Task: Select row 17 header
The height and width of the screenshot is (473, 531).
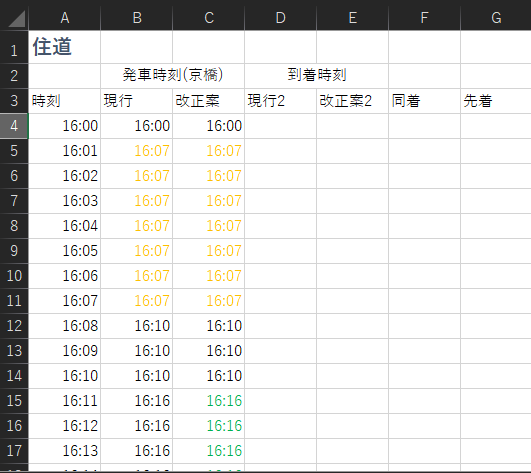Action: tap(14, 451)
